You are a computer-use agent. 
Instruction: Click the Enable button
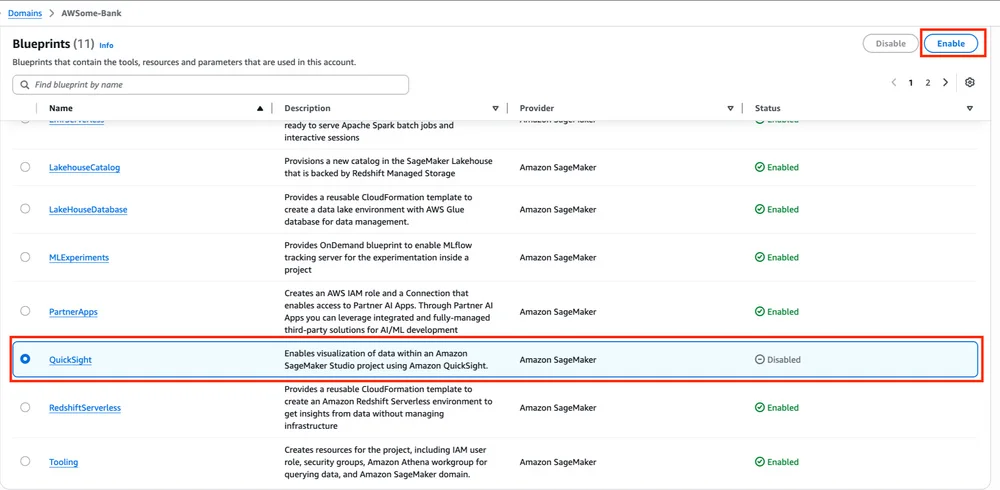pyautogui.click(x=951, y=43)
